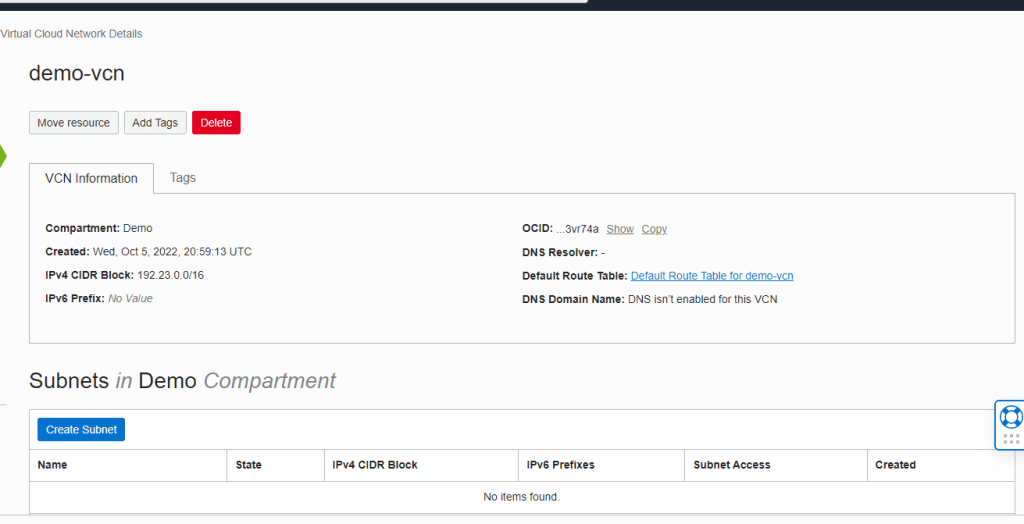Select the VCN Information tab
Viewport: 1024px width, 524px height.
pos(91,179)
